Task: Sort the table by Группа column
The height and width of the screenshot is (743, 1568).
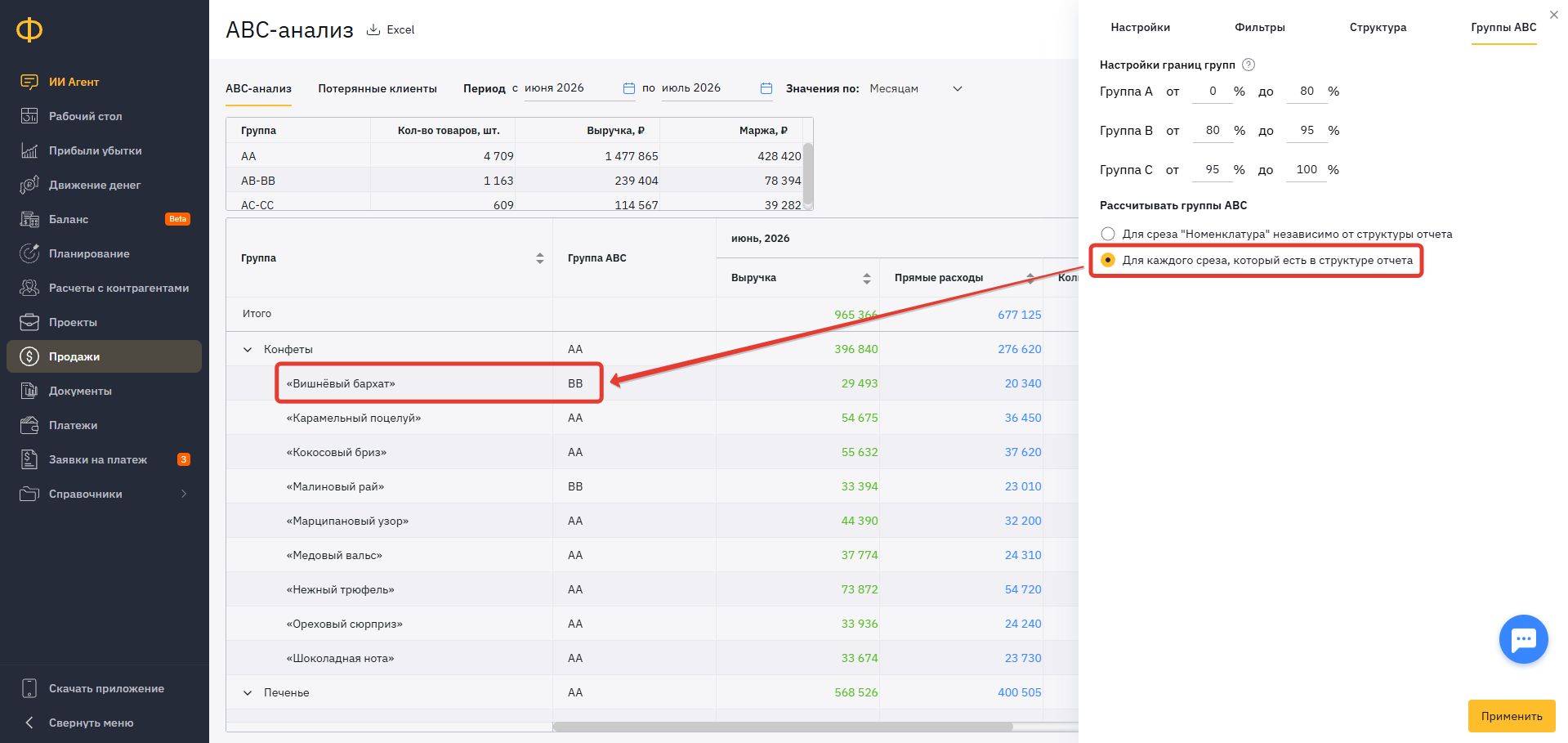Action: [x=540, y=258]
